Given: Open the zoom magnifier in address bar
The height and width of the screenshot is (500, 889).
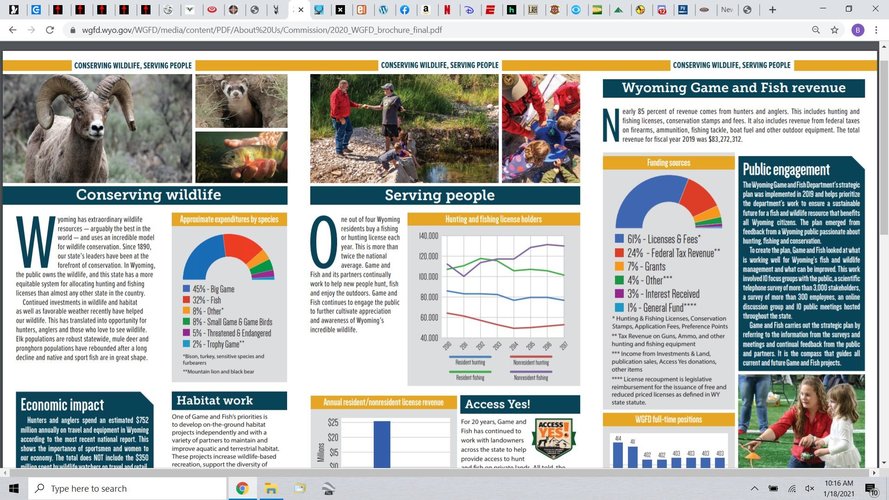Looking at the screenshot, I should (x=816, y=30).
